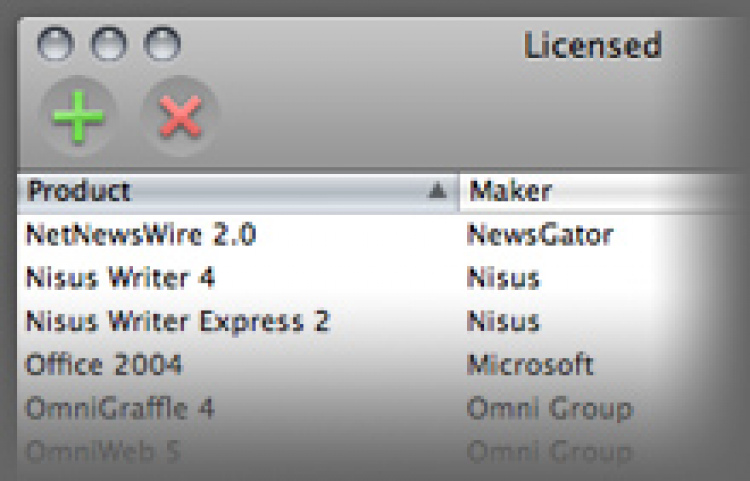Screen dimensions: 750x481
Task: Close the Licensed window
Action: [x=55, y=45]
